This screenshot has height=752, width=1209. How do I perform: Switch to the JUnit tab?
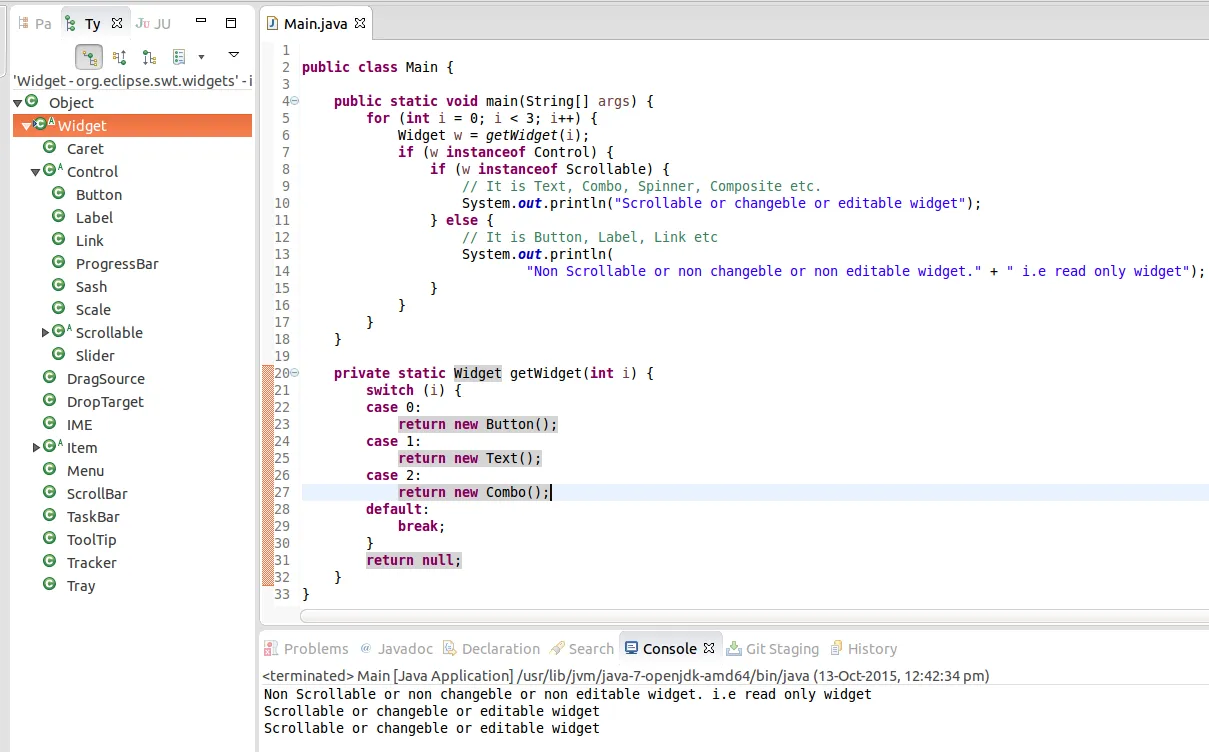point(153,23)
